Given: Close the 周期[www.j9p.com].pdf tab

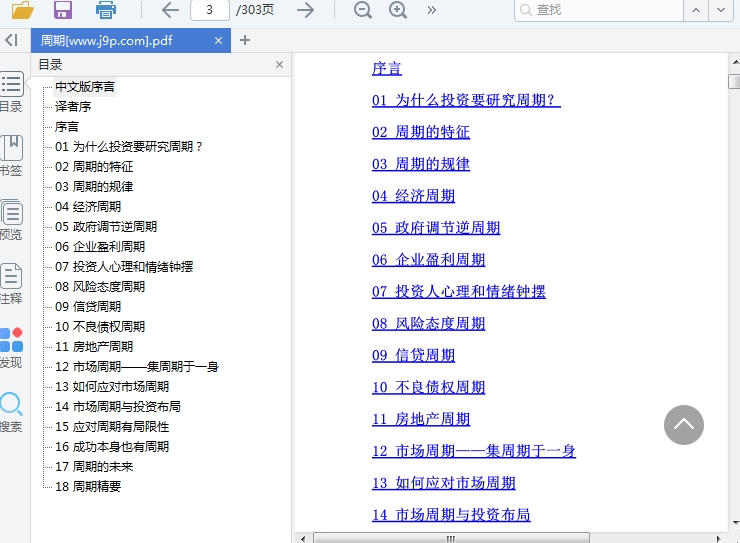Looking at the screenshot, I should [218, 41].
